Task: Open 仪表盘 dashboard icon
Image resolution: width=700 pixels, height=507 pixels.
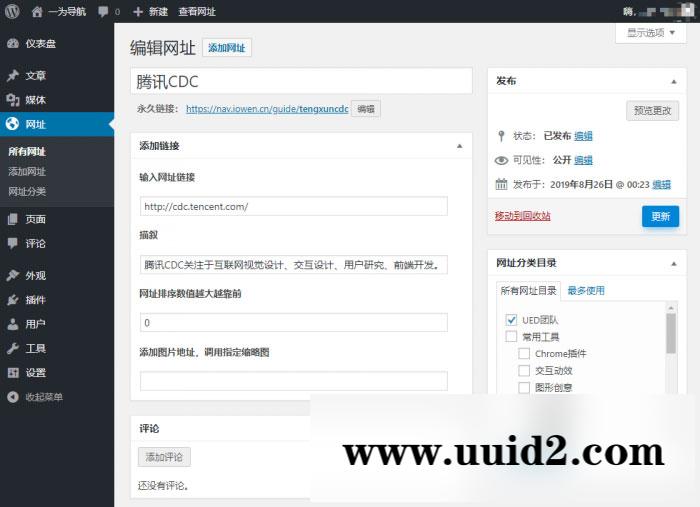Action: (x=13, y=43)
